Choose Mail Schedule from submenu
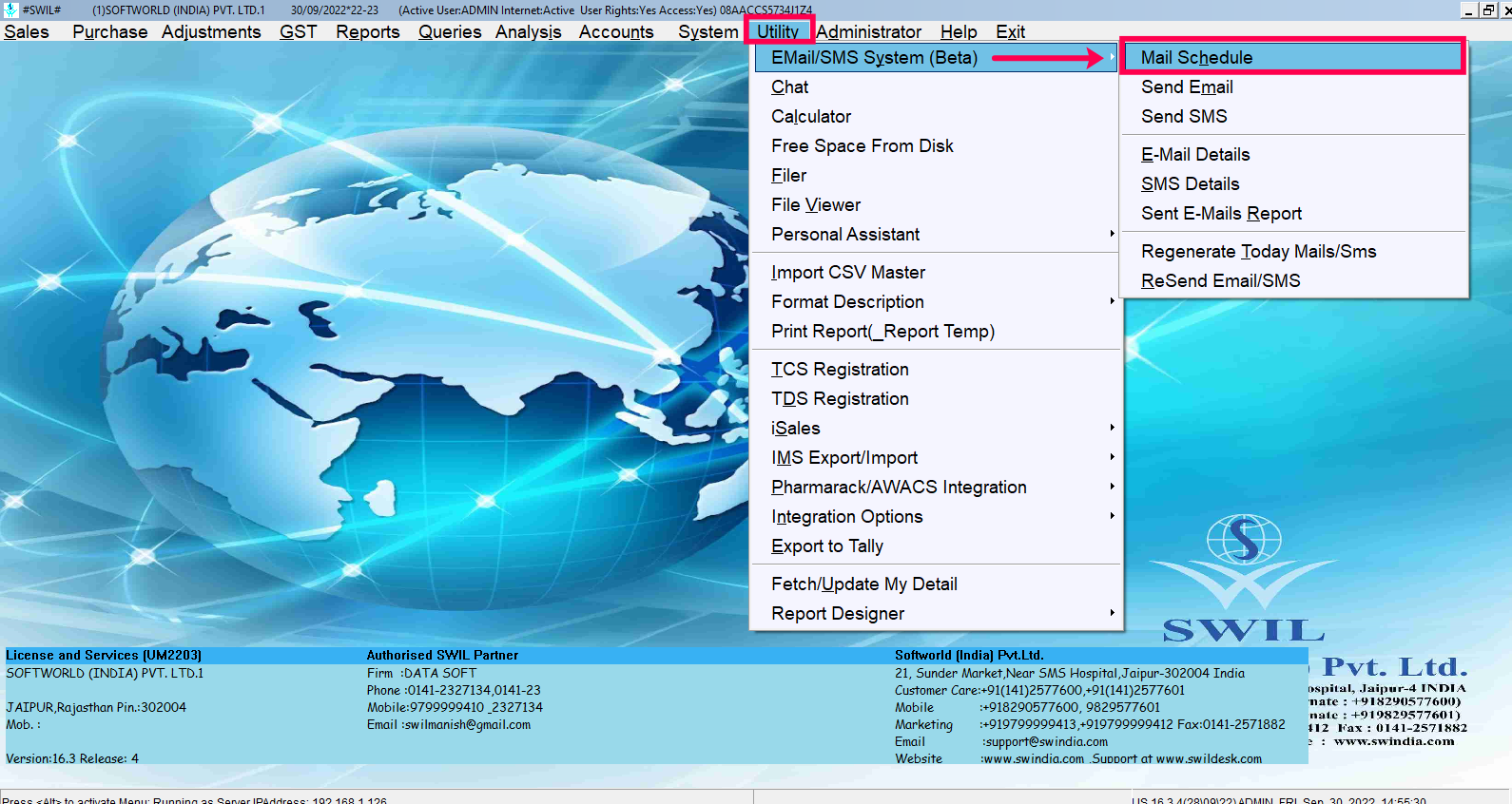The image size is (1512, 804). pos(1293,57)
